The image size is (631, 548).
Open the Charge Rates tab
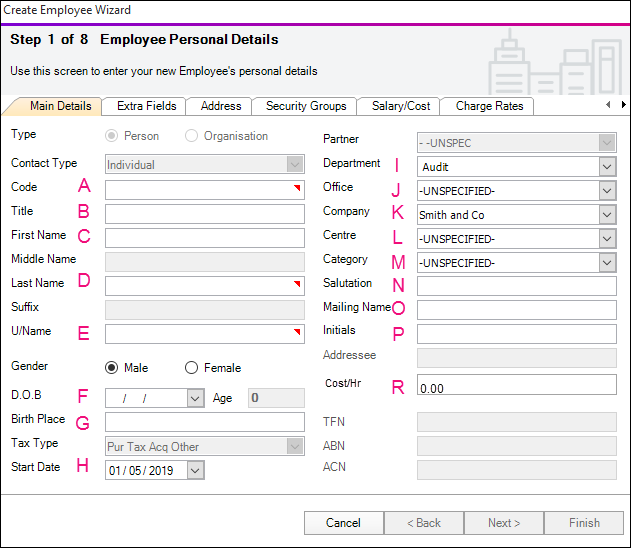(489, 106)
